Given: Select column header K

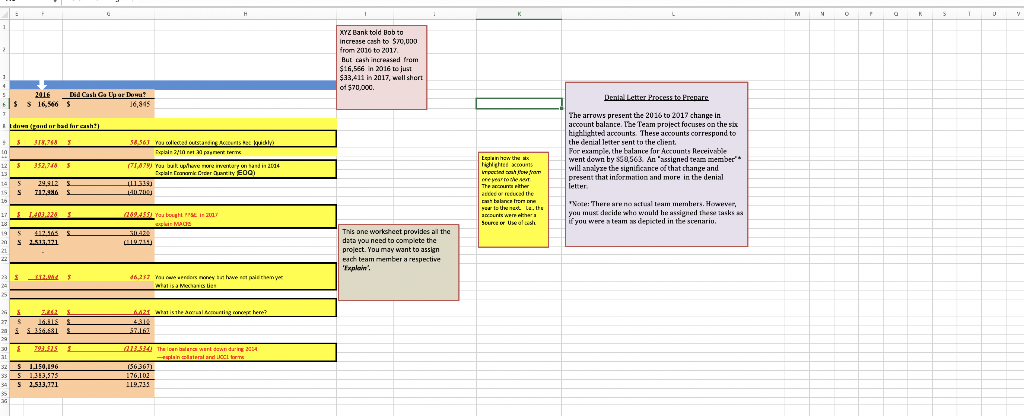Looking at the screenshot, I should click(519, 12).
